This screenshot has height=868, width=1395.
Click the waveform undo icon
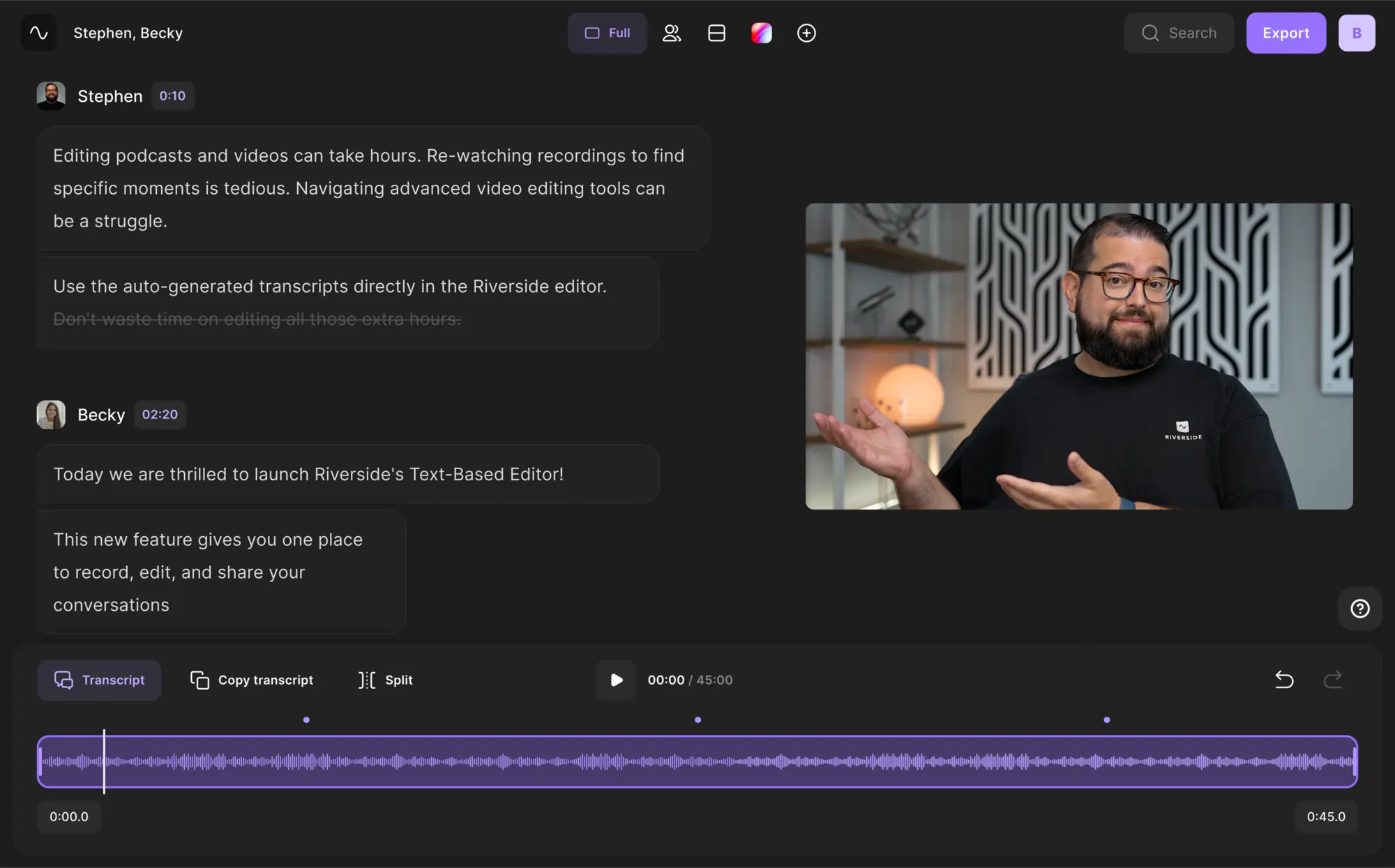point(1285,679)
